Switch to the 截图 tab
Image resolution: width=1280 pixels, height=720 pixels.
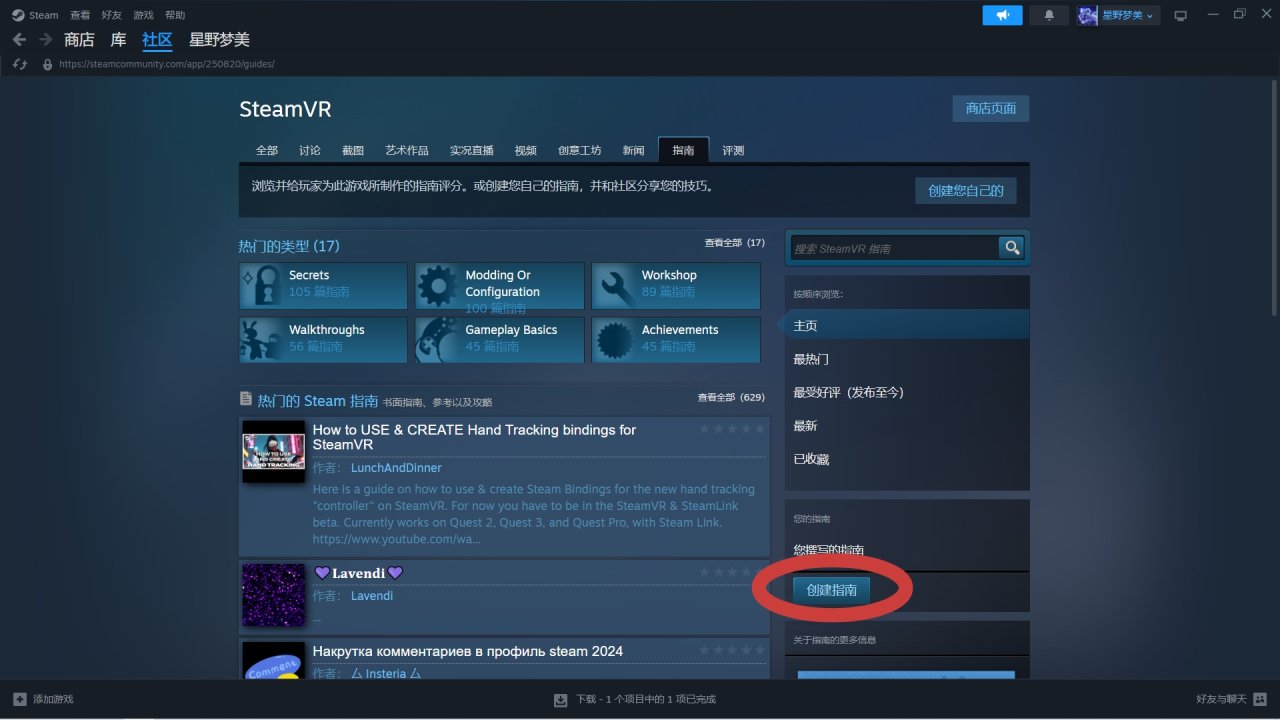click(x=353, y=150)
